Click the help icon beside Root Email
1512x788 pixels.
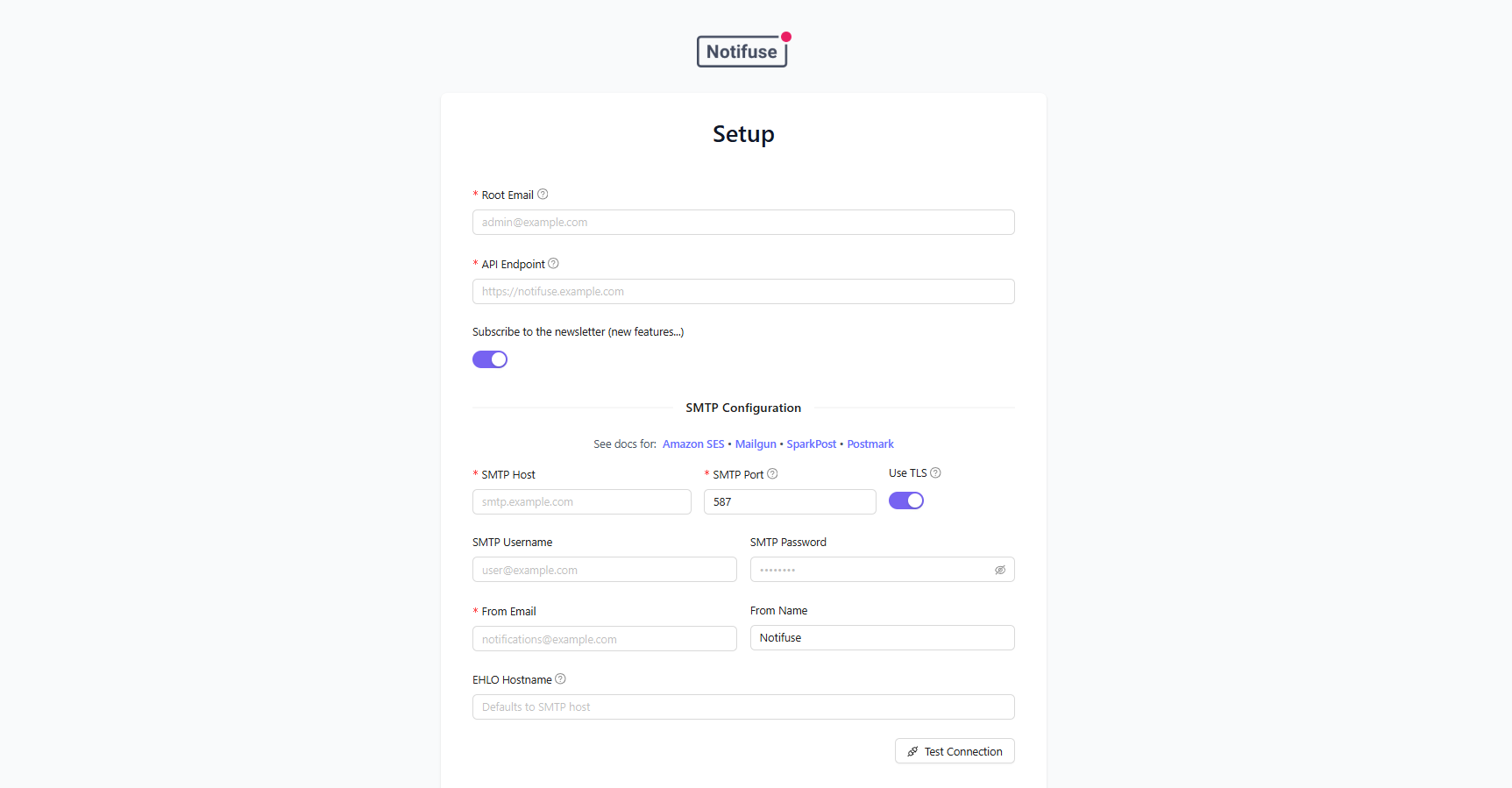543,194
